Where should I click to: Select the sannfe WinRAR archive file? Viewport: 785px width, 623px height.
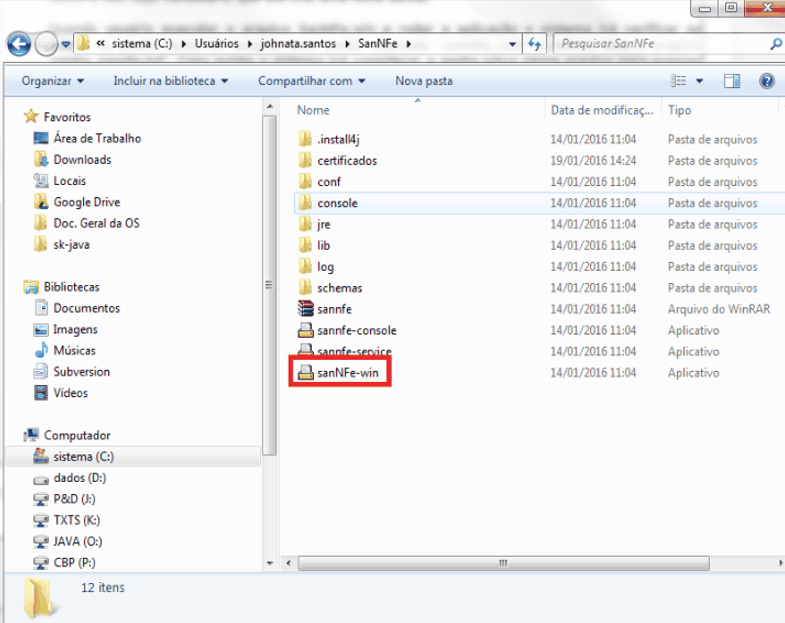pos(325,309)
